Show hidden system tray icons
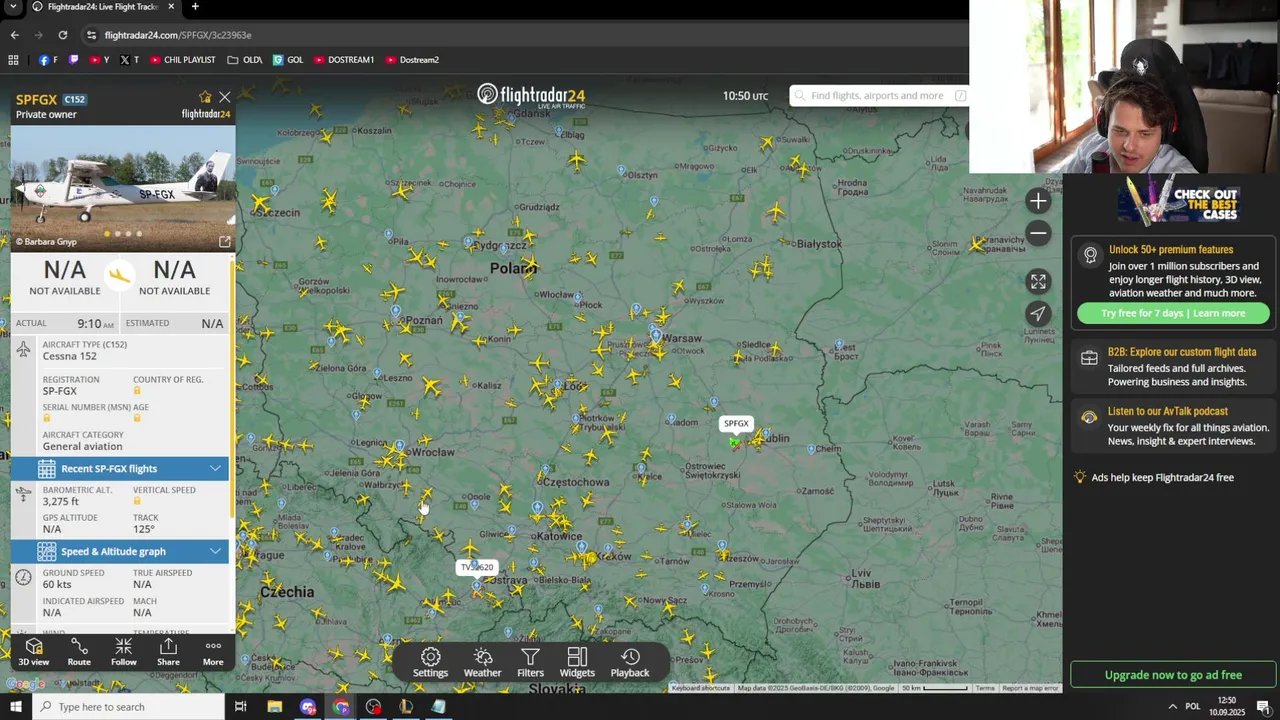 [x=1172, y=707]
